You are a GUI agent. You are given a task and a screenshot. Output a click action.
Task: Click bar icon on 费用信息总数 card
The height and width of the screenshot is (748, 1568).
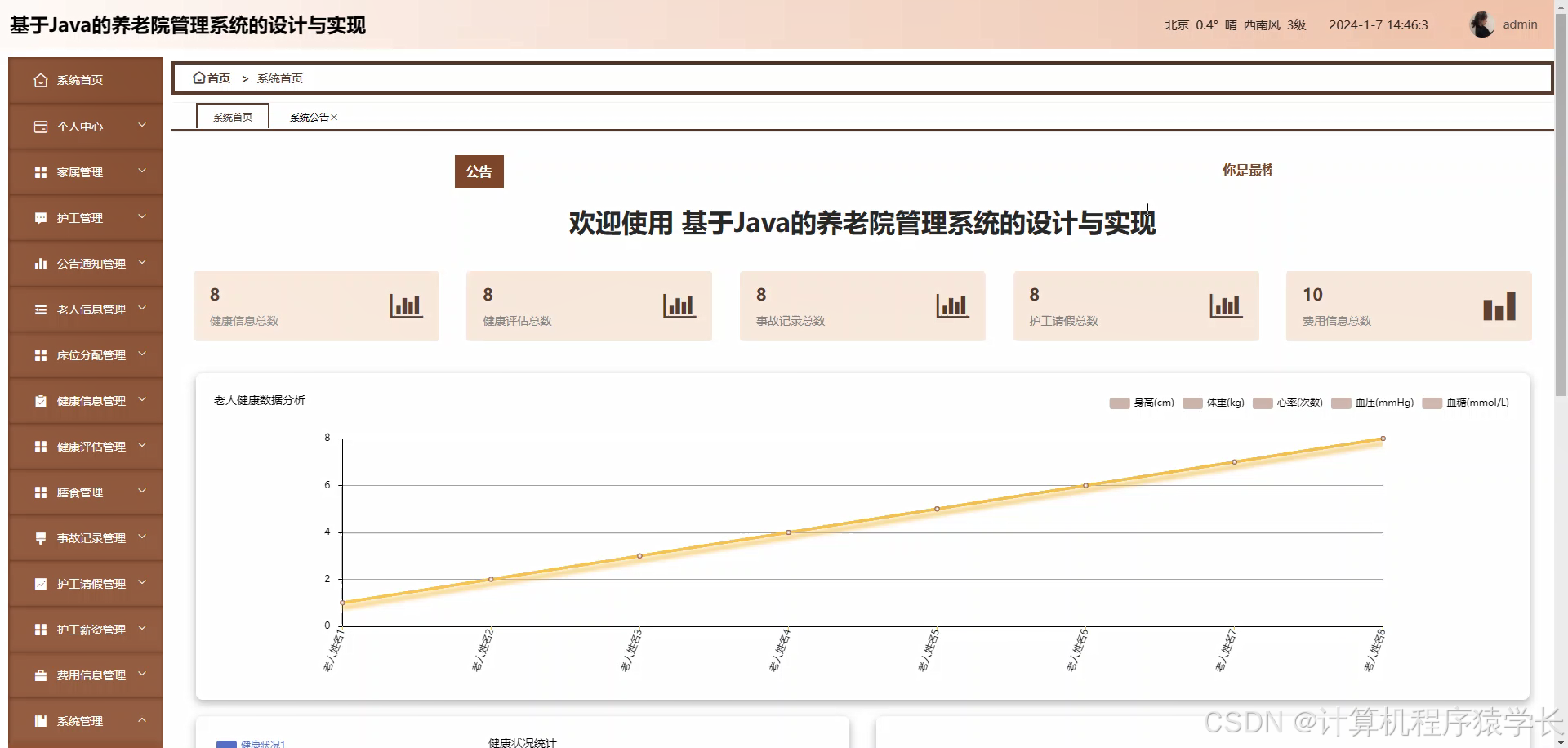coord(1499,305)
